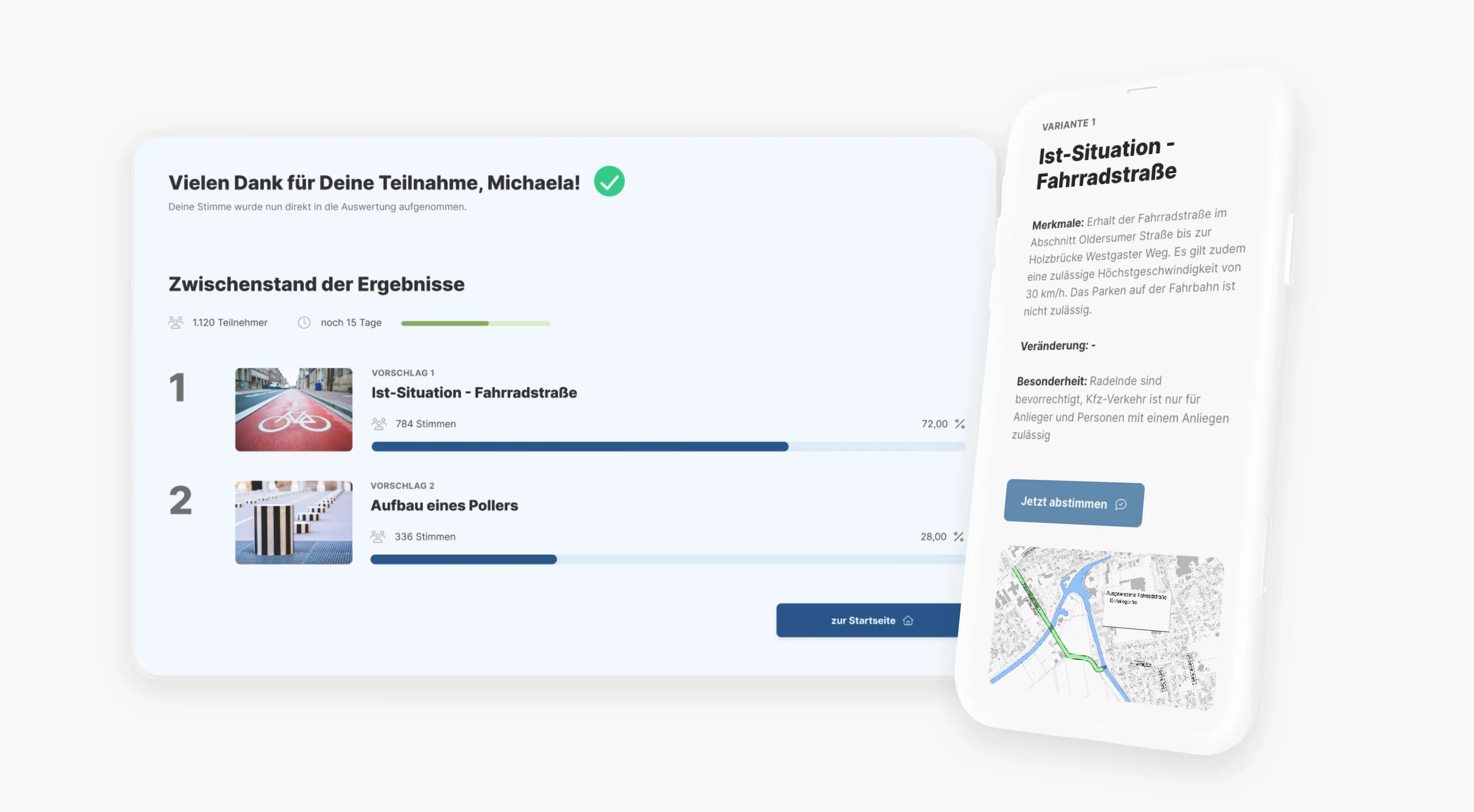The width and height of the screenshot is (1474, 812).
Task: Click the percent icon next to 28,00
Action: [x=959, y=536]
